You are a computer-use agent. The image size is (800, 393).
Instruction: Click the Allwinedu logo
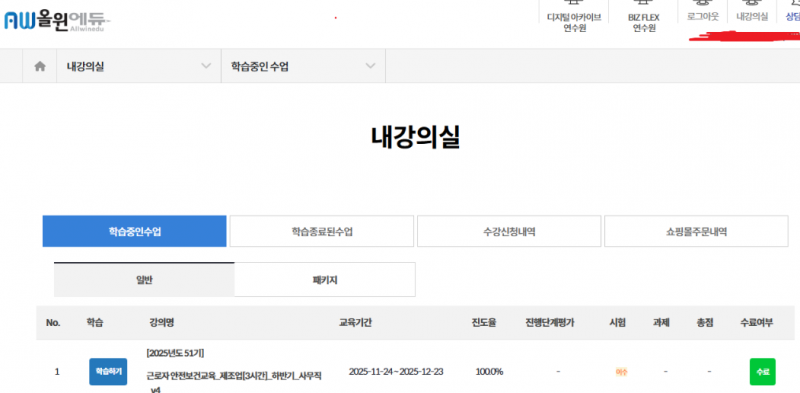(x=57, y=21)
